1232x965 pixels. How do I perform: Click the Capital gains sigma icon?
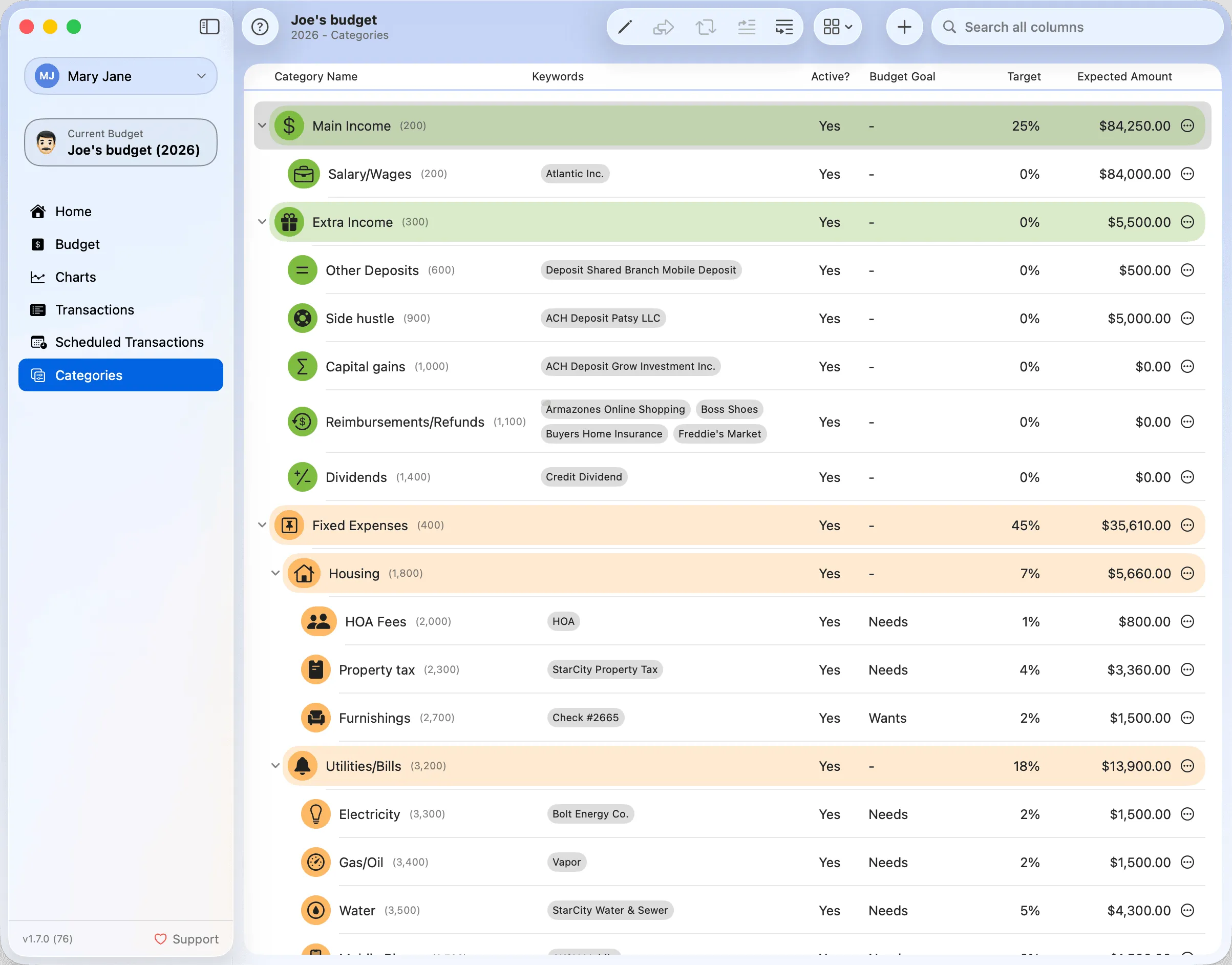[x=302, y=367]
